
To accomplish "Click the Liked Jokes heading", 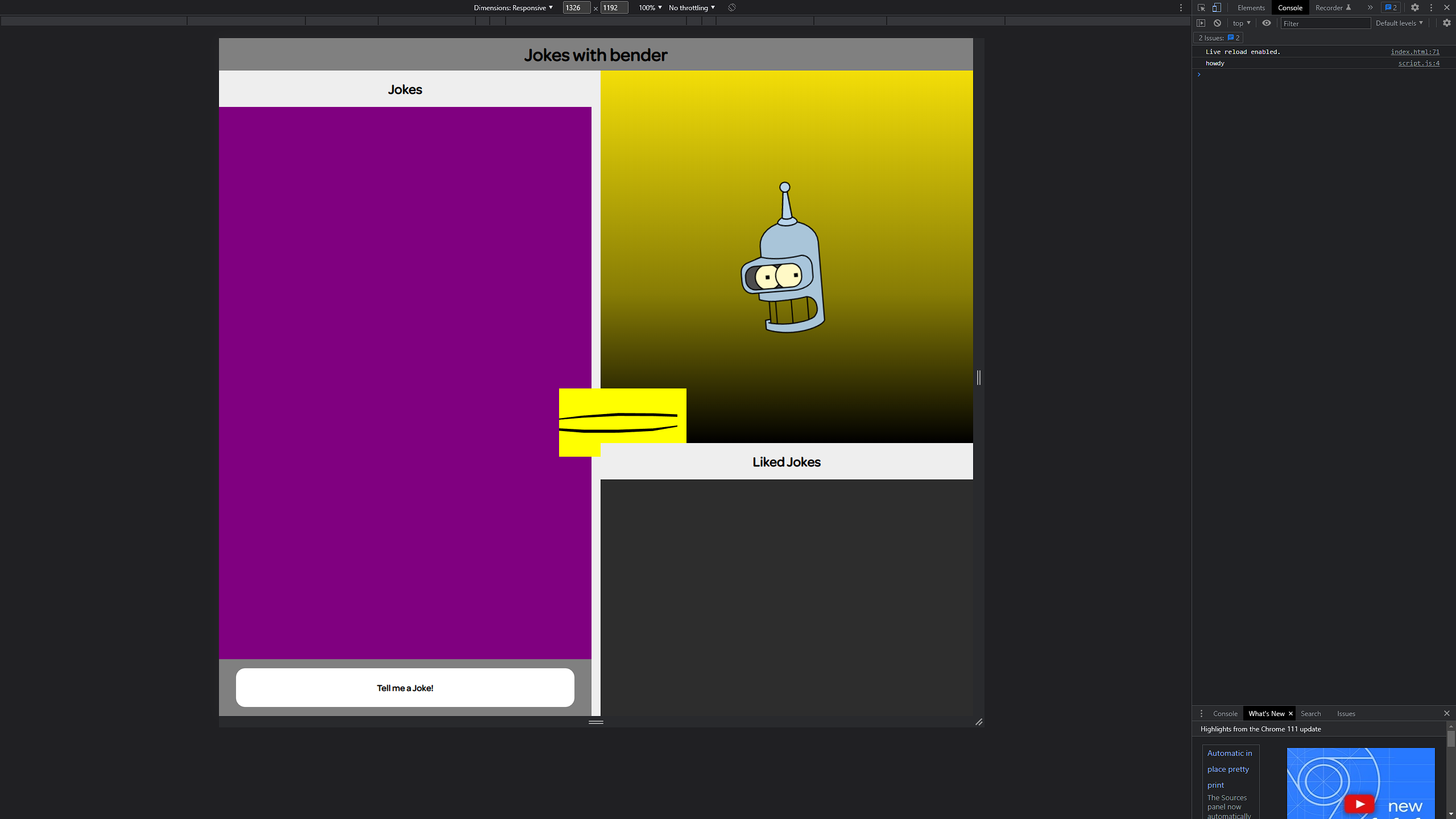I will pos(786,462).
